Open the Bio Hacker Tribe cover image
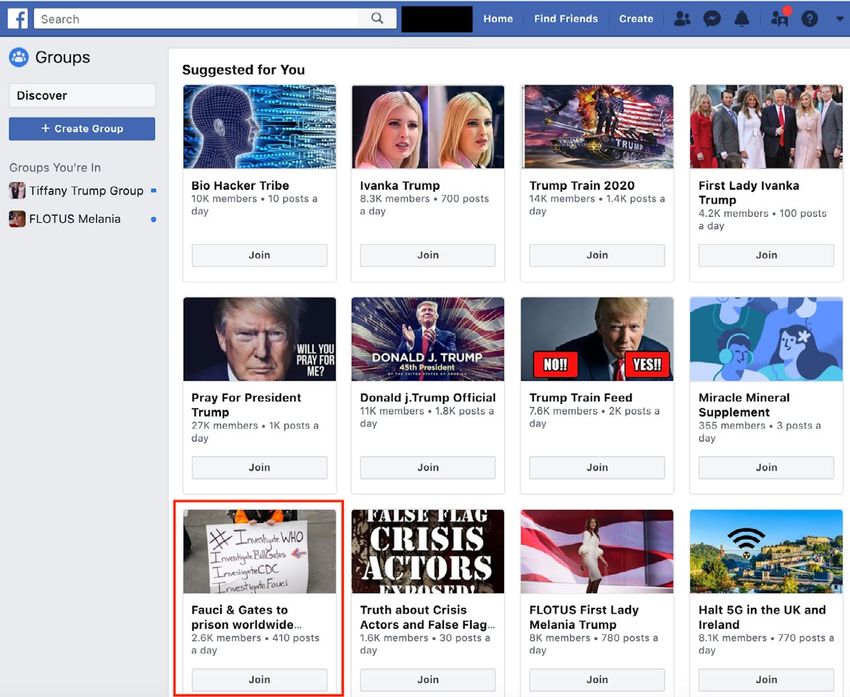Viewport: 850px width, 697px height. point(259,127)
